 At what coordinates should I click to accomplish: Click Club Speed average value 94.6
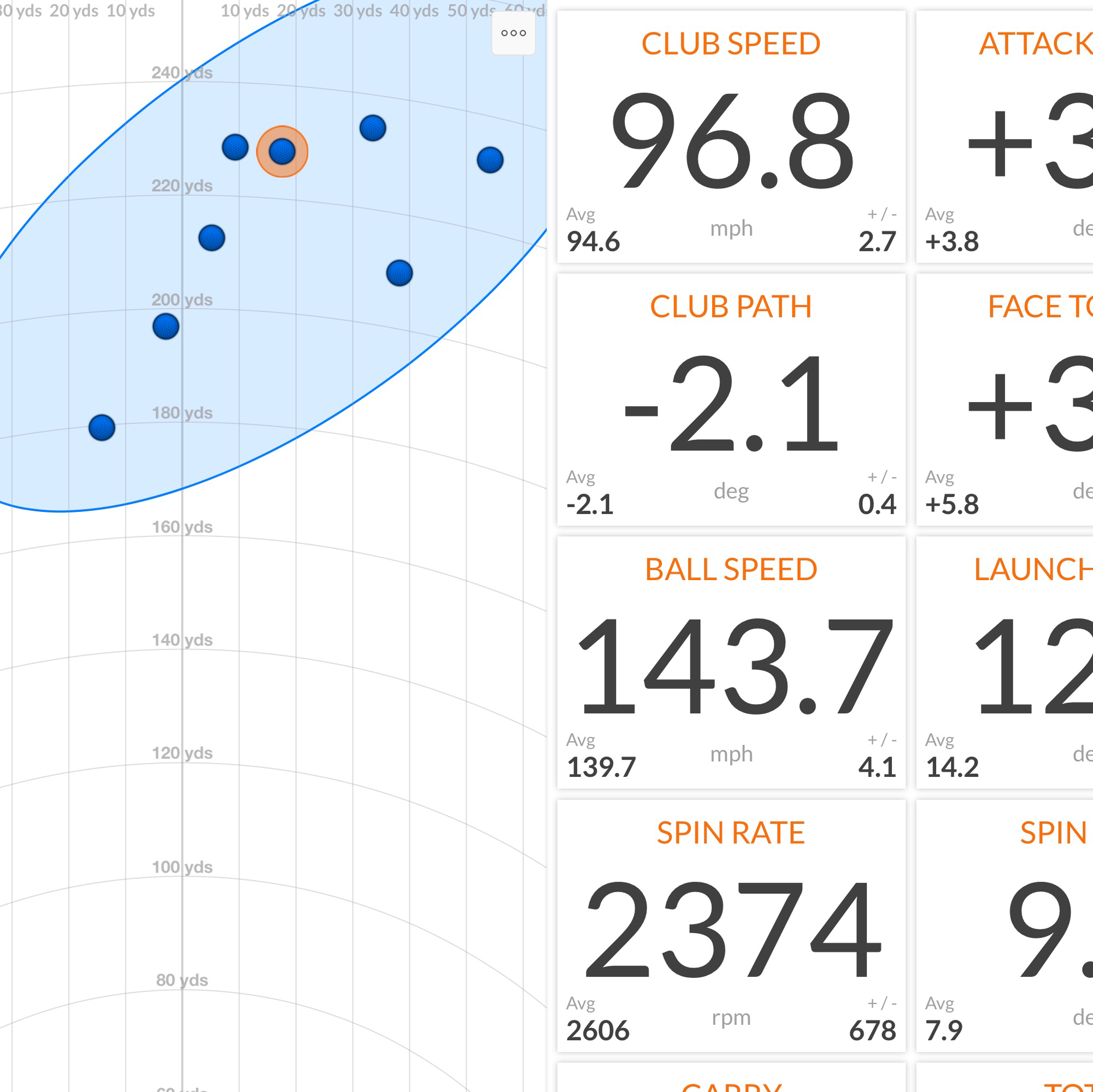click(x=593, y=241)
